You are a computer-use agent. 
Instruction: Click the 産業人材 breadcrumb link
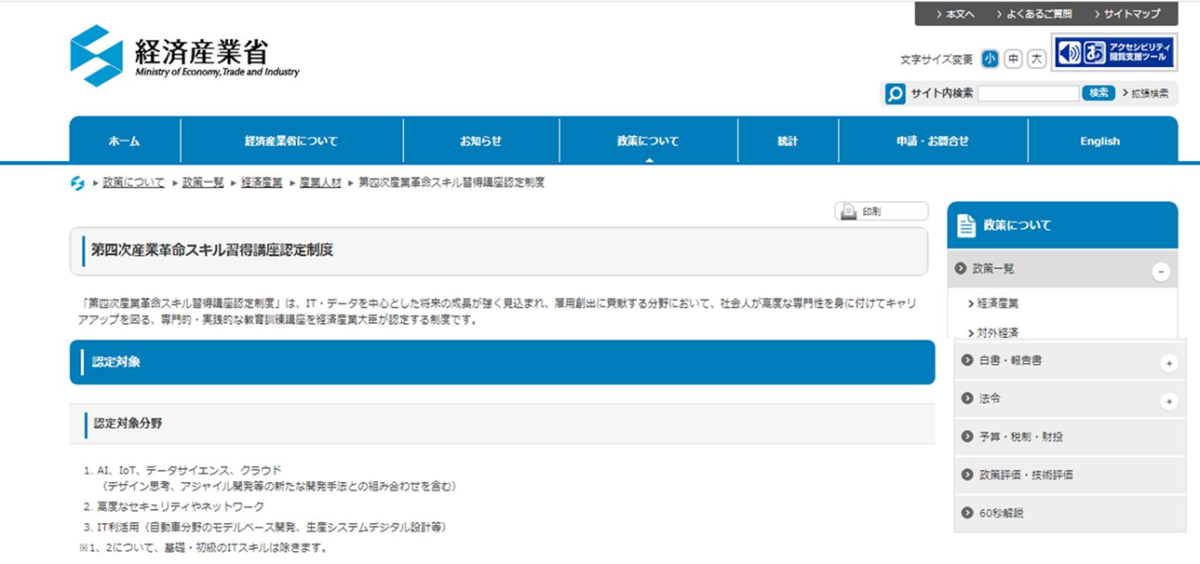pos(320,183)
